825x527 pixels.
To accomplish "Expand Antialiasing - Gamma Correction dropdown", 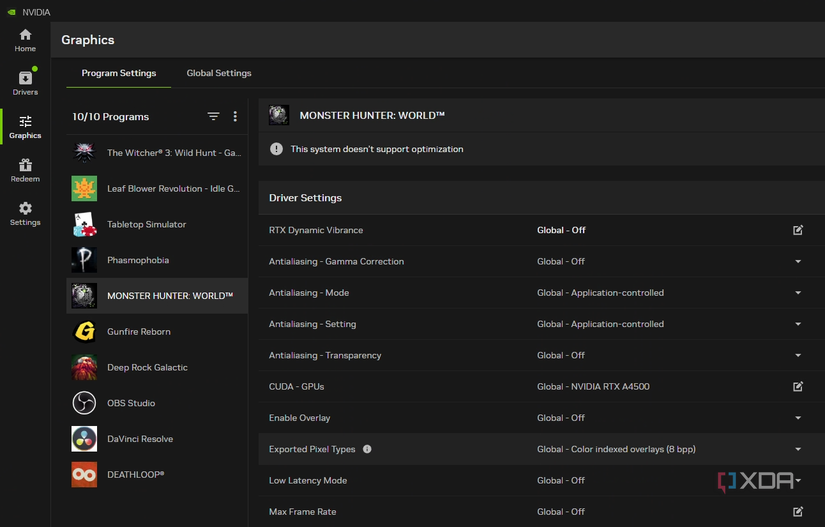I will click(x=797, y=262).
